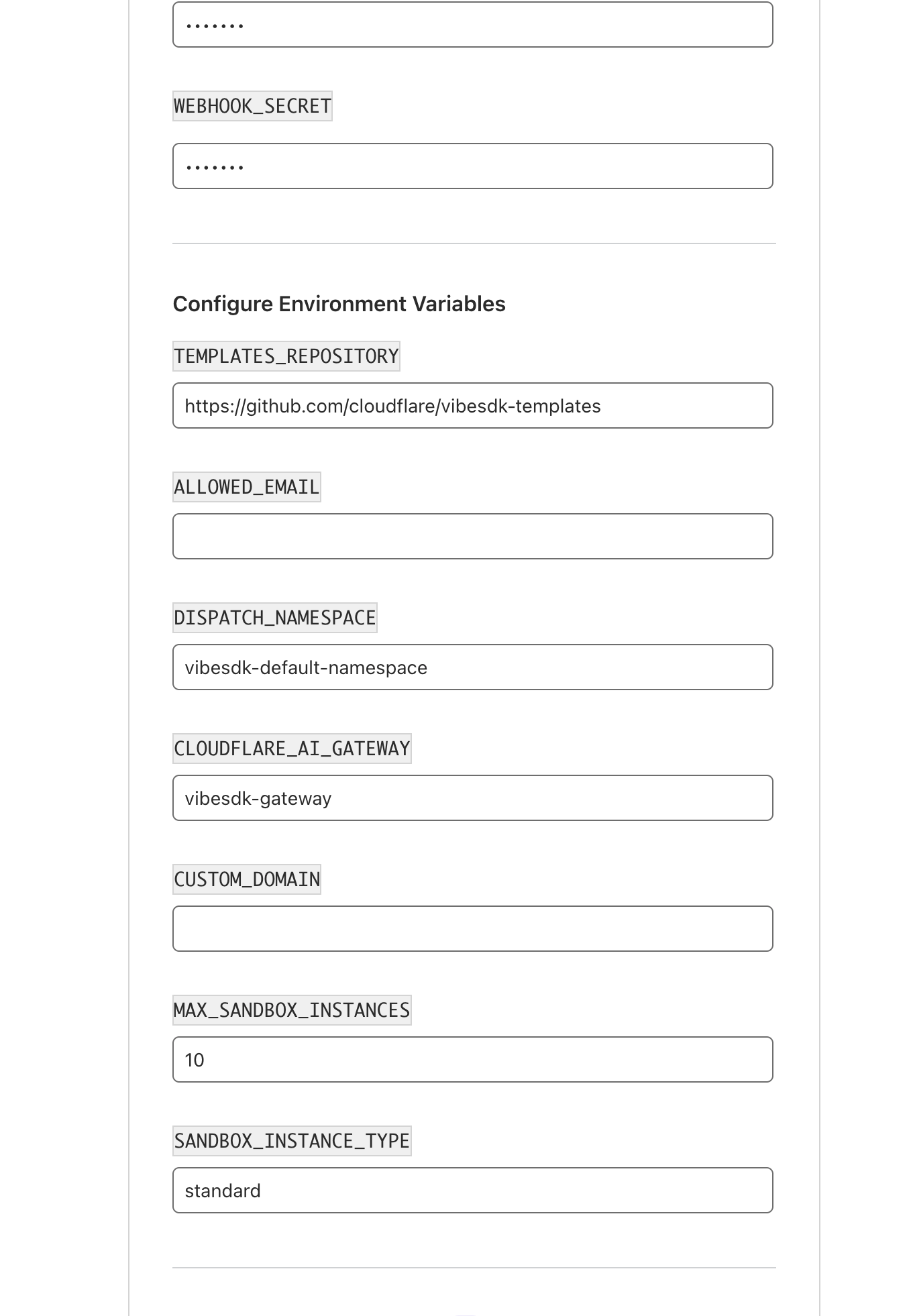
Task: Click the ALLOWED_EMAIL label text
Action: point(246,487)
